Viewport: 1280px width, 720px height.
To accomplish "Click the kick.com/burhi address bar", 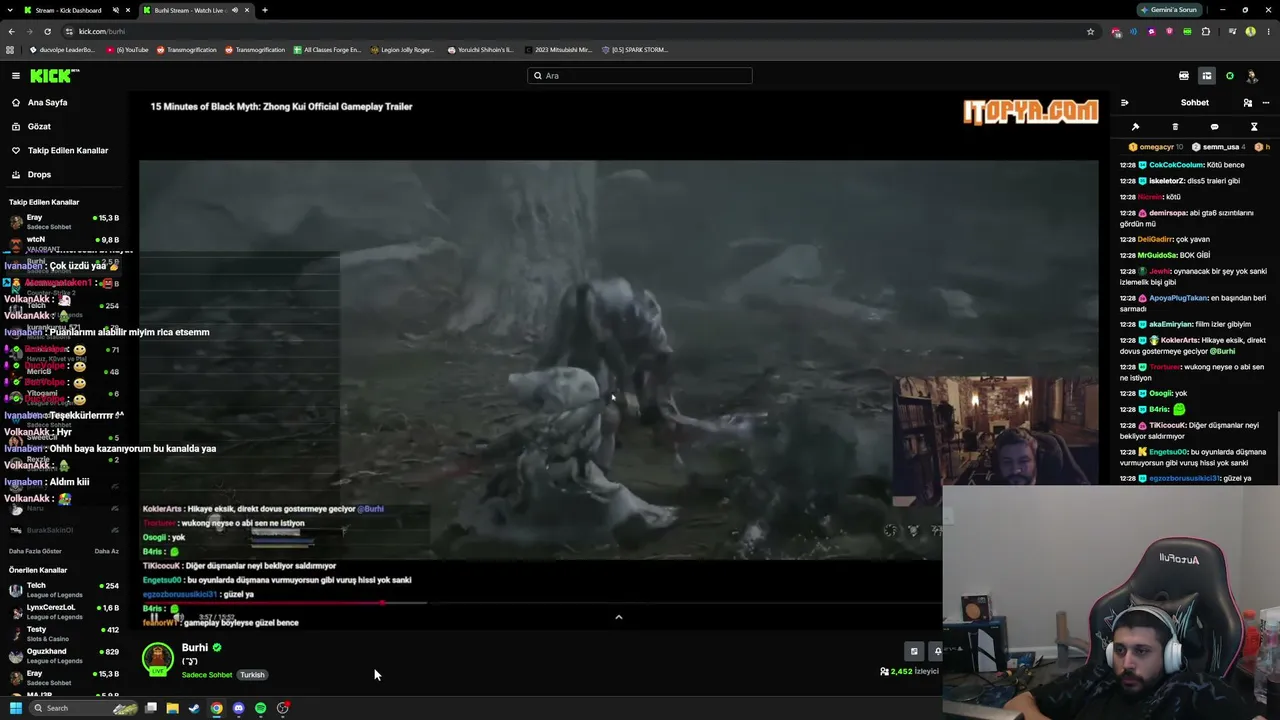I will point(580,31).
